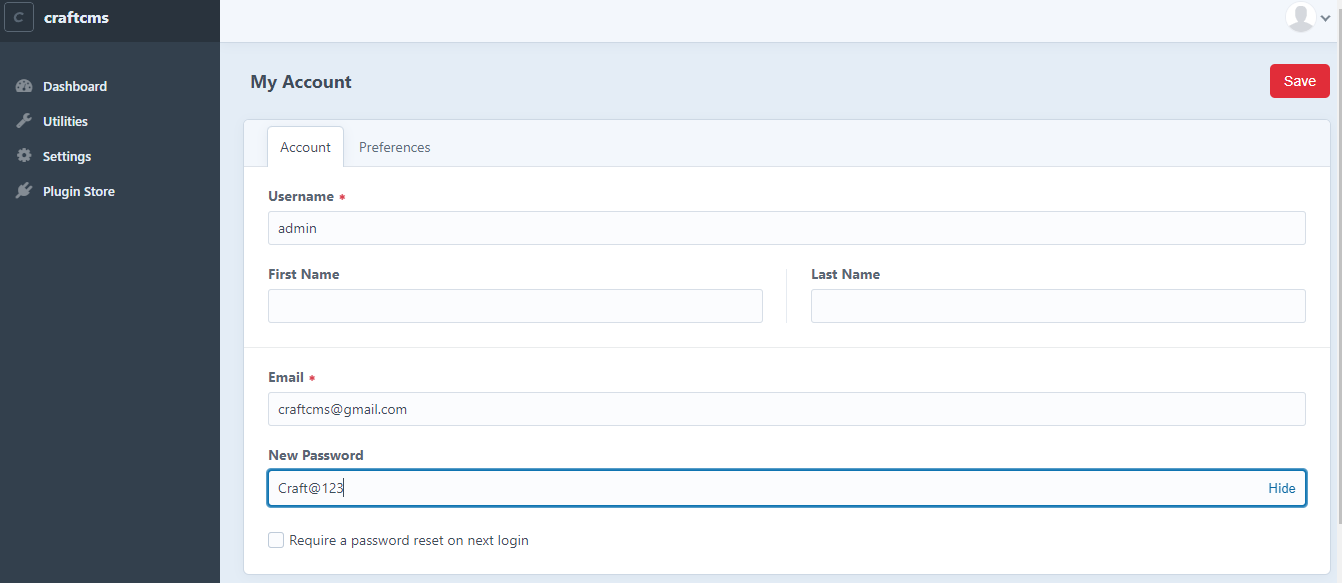Image resolution: width=1342 pixels, height=583 pixels.
Task: Click the Plugin Store plug icon
Action: (25, 191)
